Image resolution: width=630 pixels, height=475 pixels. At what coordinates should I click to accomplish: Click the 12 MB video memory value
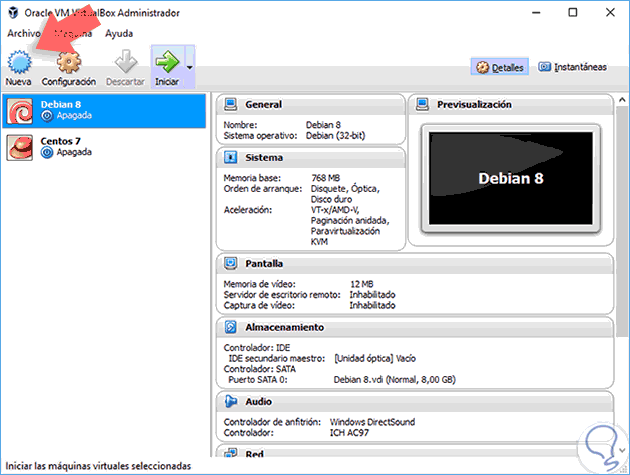(x=361, y=284)
